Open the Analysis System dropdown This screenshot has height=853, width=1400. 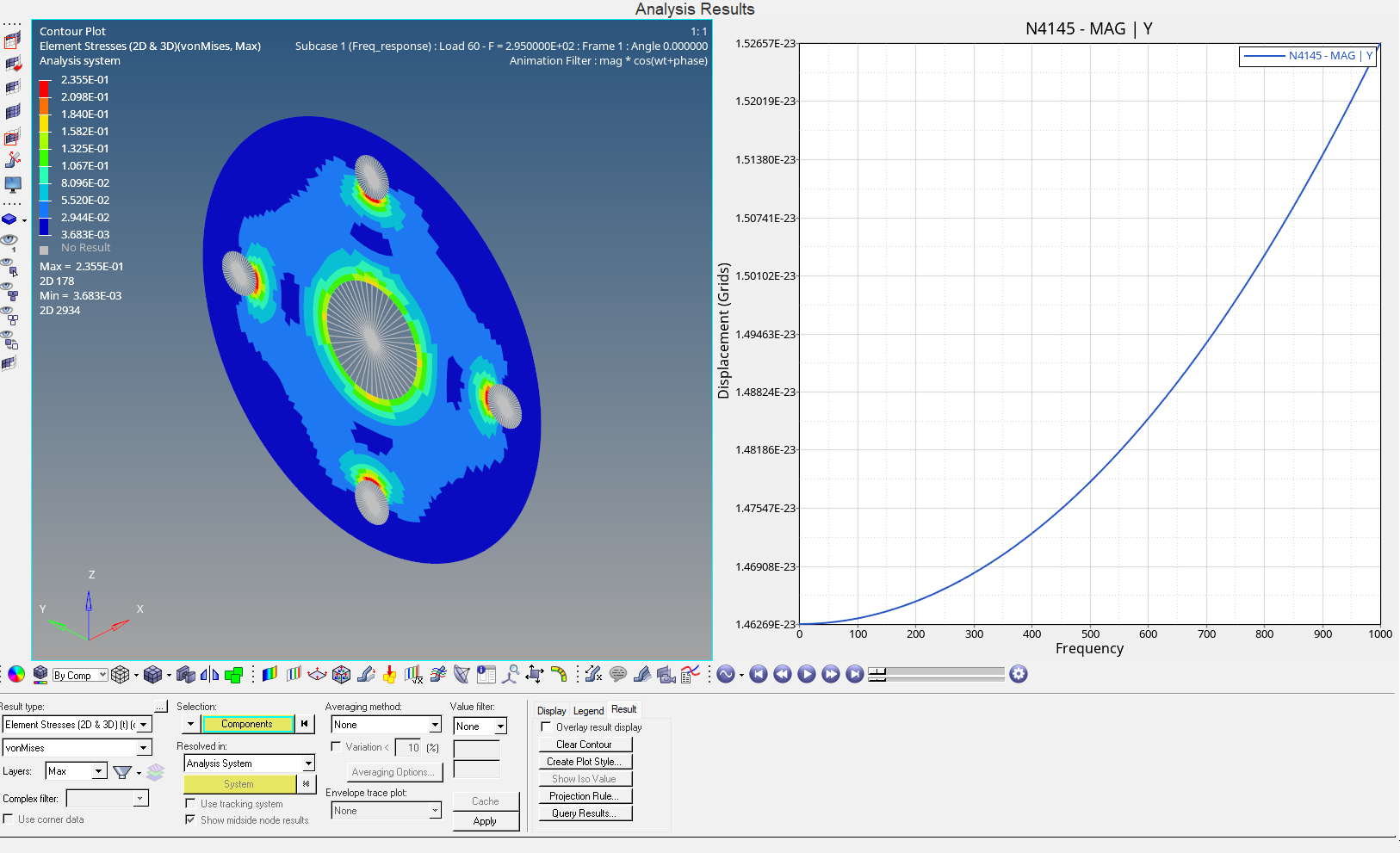point(307,763)
